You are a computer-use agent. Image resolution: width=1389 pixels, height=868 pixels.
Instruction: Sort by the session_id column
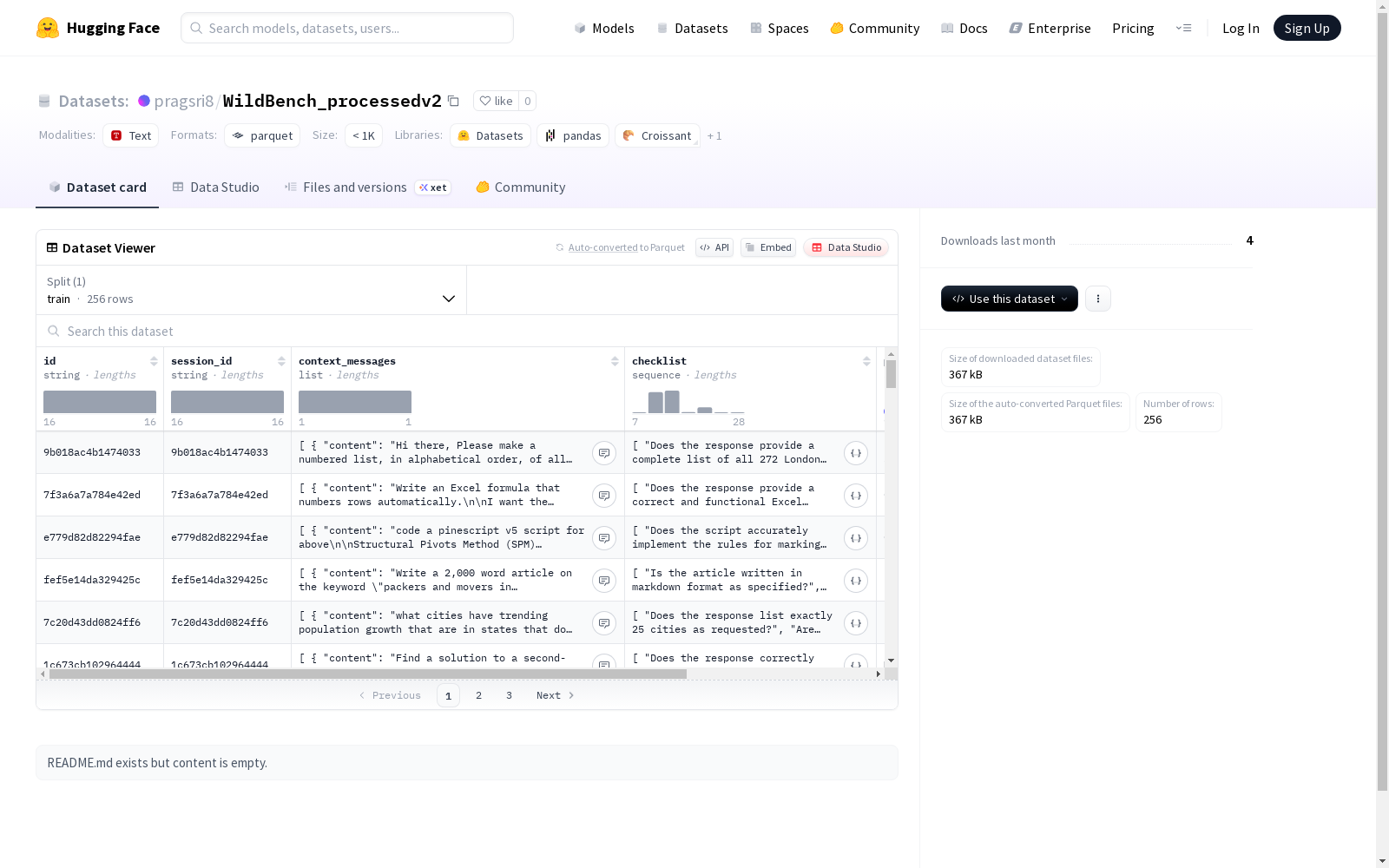(281, 361)
